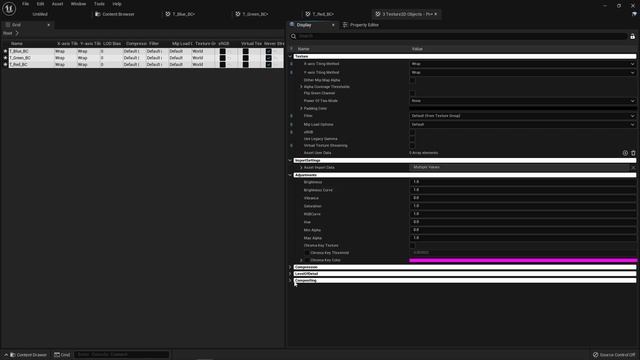
Task: Click the Cmd console icon in status bar
Action: pyautogui.click(x=57, y=355)
